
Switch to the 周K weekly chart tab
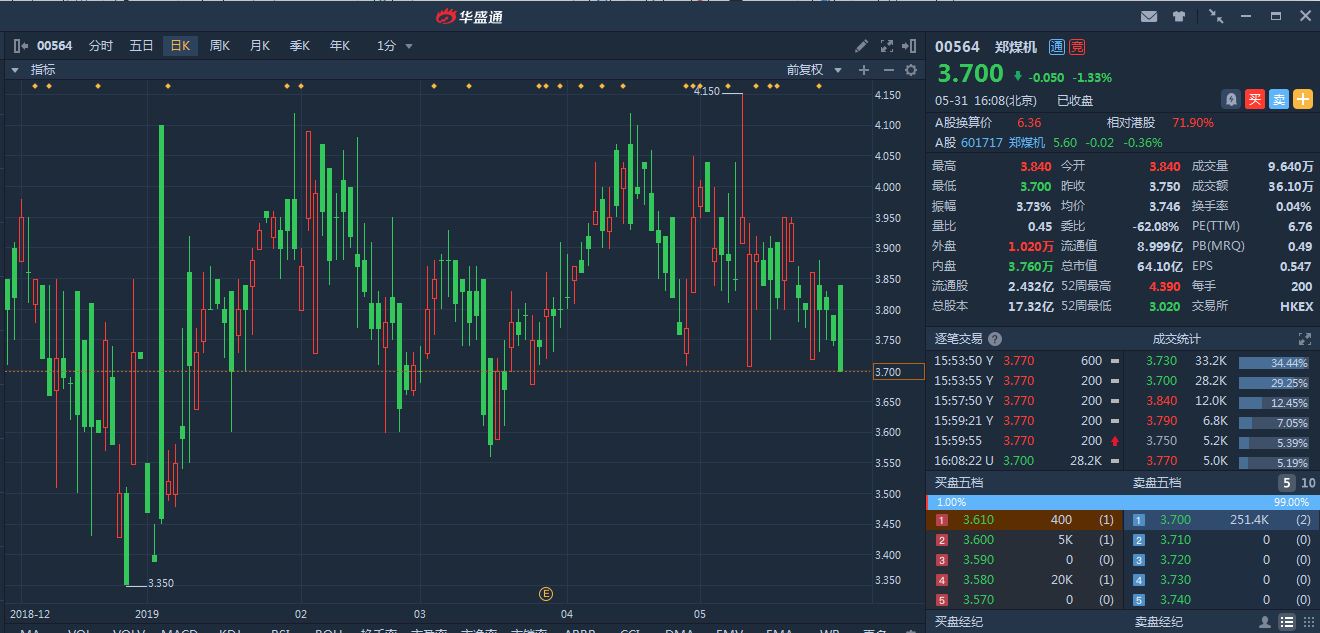pos(220,45)
